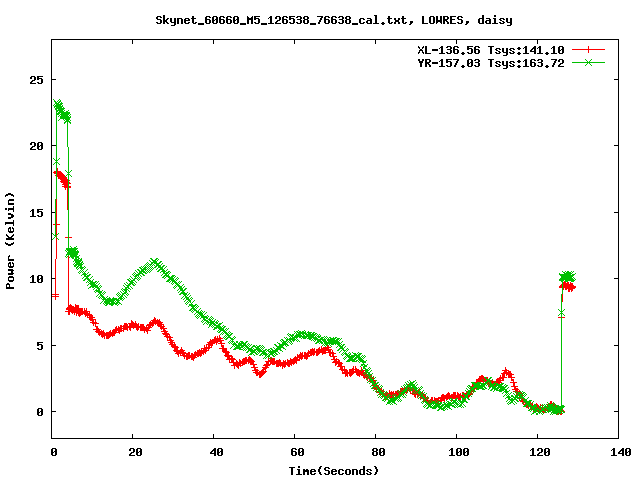Click the x-axis tick label 40
Viewport: 640px width, 480px height.
coord(216,452)
